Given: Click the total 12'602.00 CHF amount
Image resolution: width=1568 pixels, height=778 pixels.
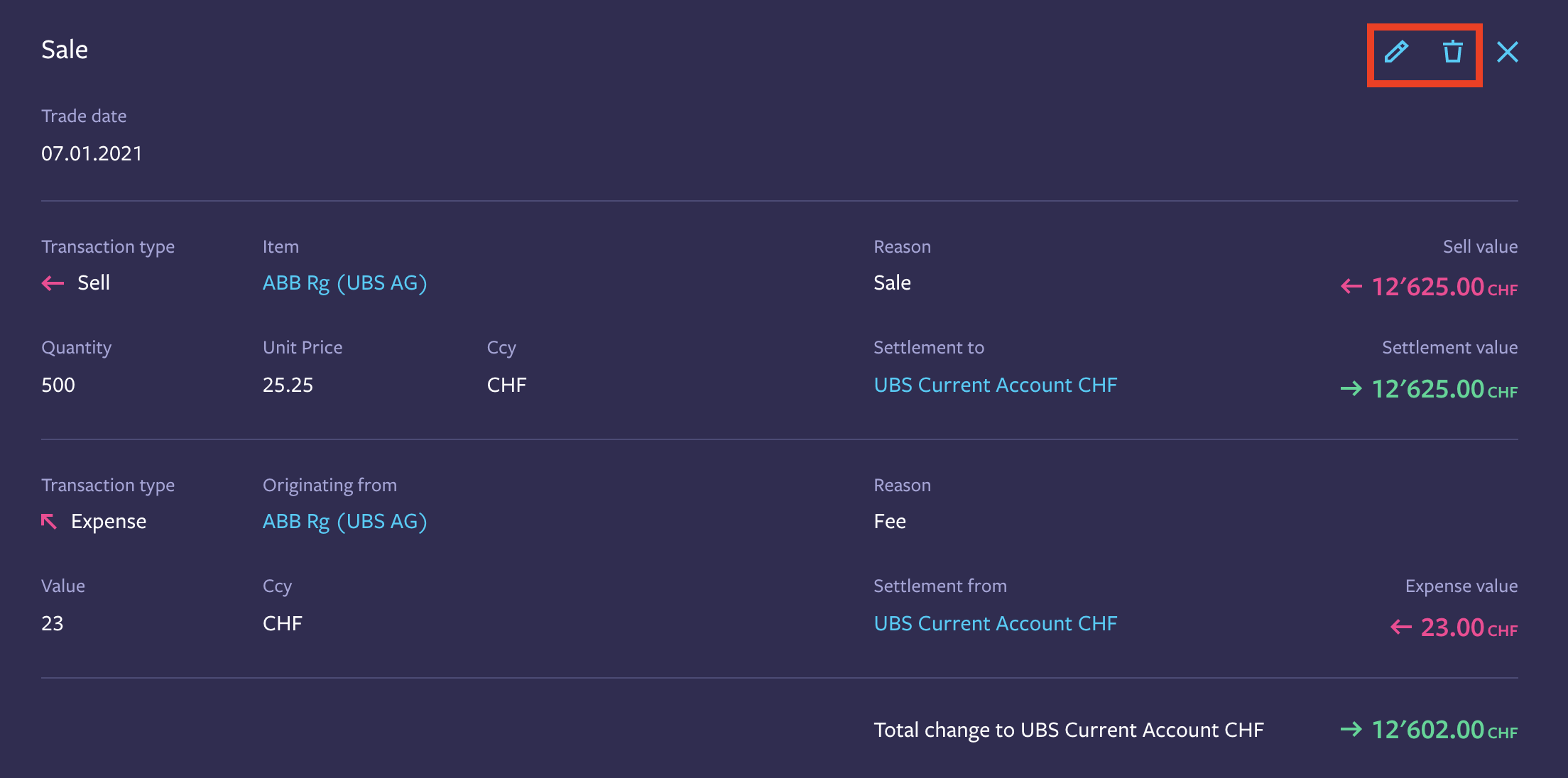Looking at the screenshot, I should pos(1444,730).
